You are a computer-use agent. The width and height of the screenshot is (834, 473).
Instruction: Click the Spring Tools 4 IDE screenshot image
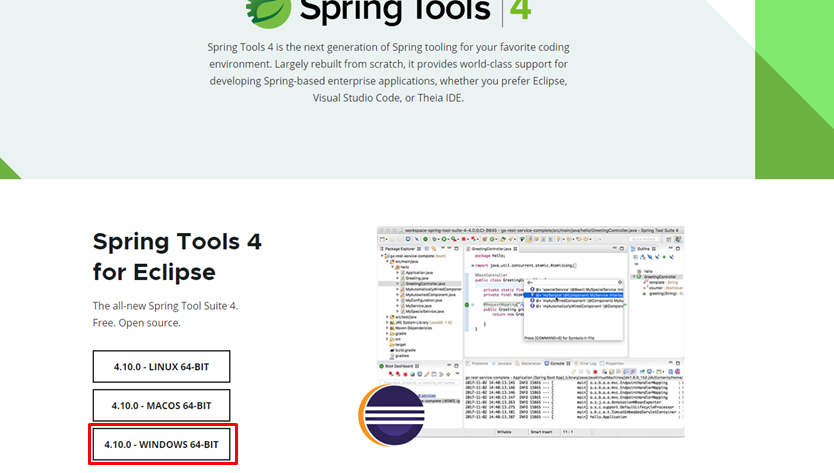click(x=530, y=332)
